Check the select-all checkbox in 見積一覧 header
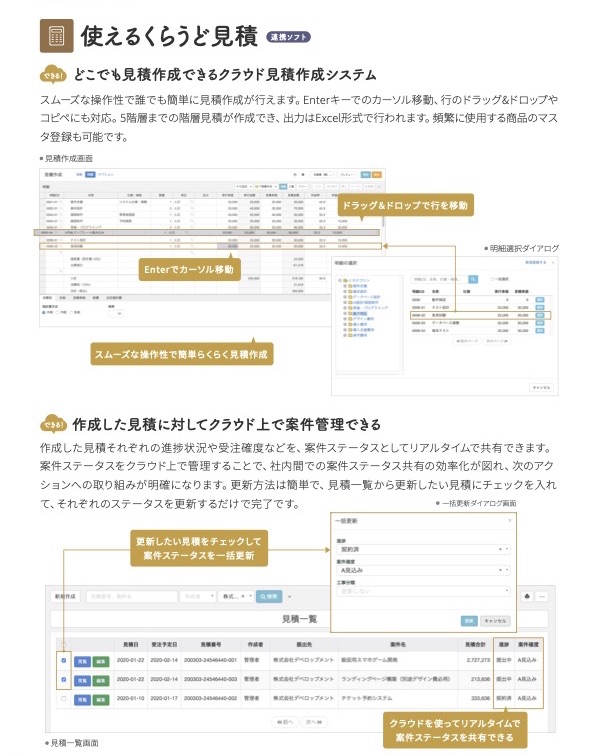 [63, 645]
